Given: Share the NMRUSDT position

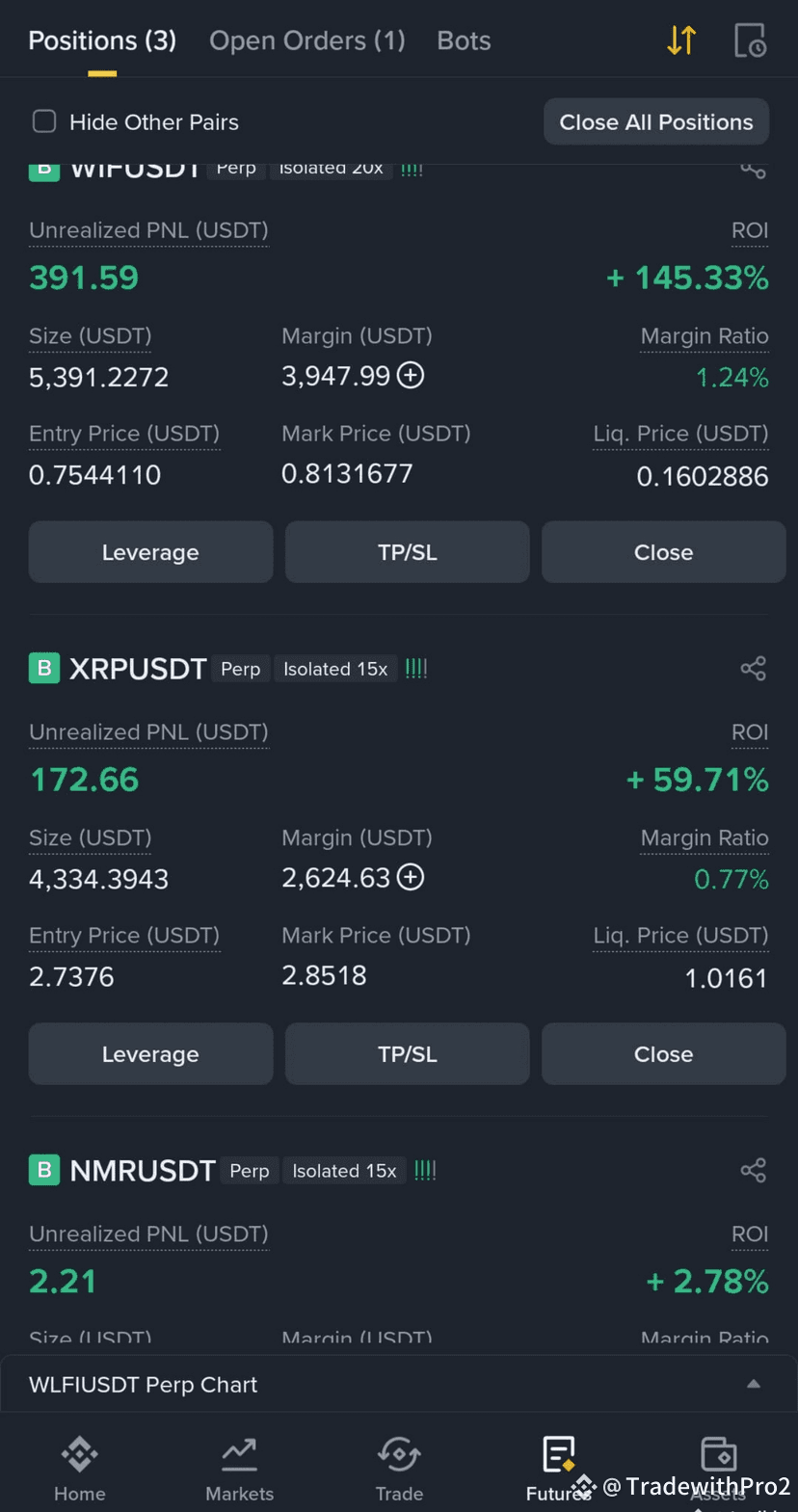Looking at the screenshot, I should [753, 1171].
